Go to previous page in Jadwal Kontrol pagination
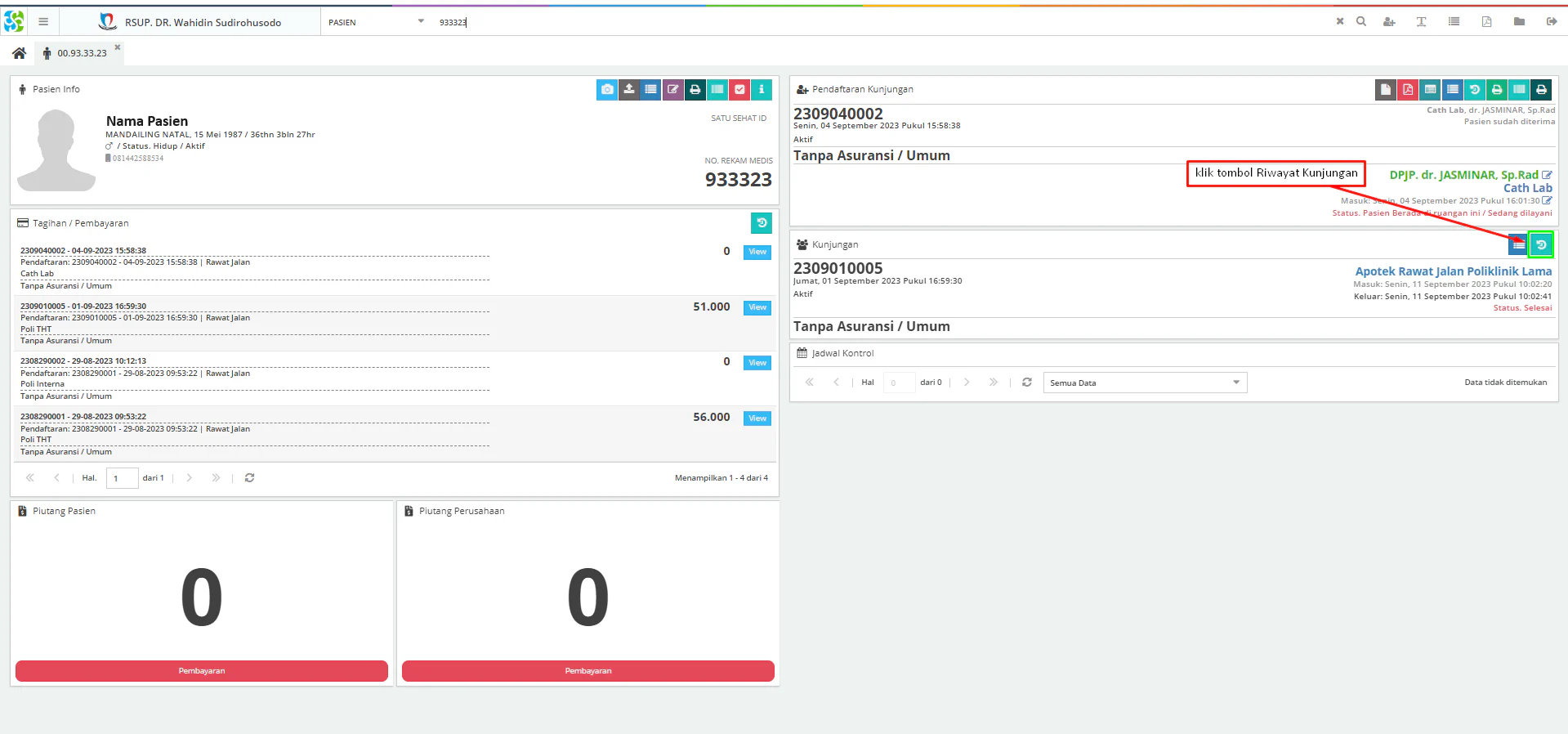 click(x=836, y=382)
